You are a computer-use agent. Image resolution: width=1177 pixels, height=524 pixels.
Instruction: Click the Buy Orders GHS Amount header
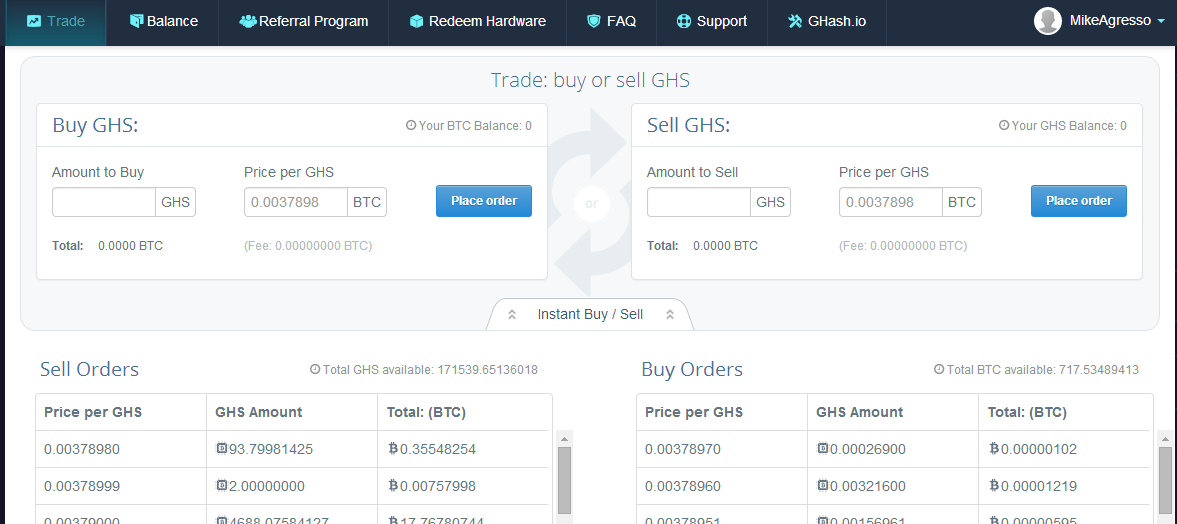860,412
